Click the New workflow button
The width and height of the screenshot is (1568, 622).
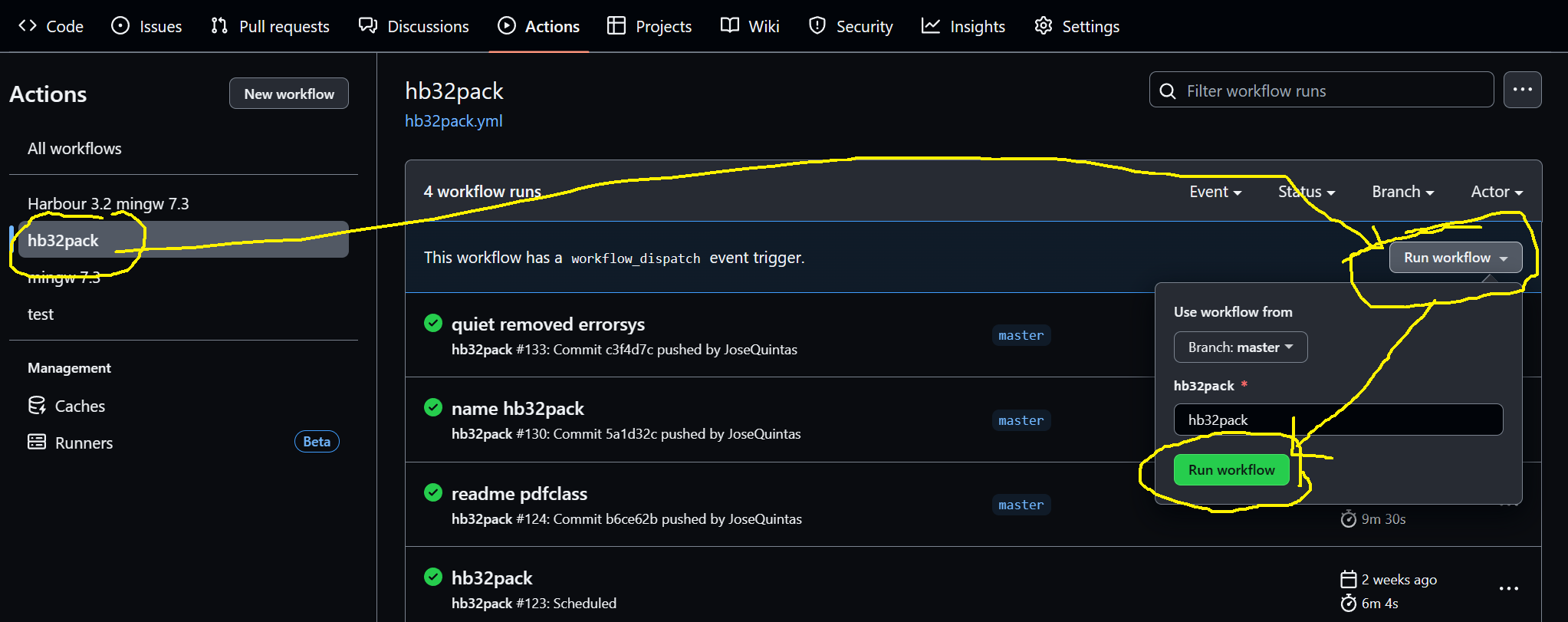pos(289,94)
